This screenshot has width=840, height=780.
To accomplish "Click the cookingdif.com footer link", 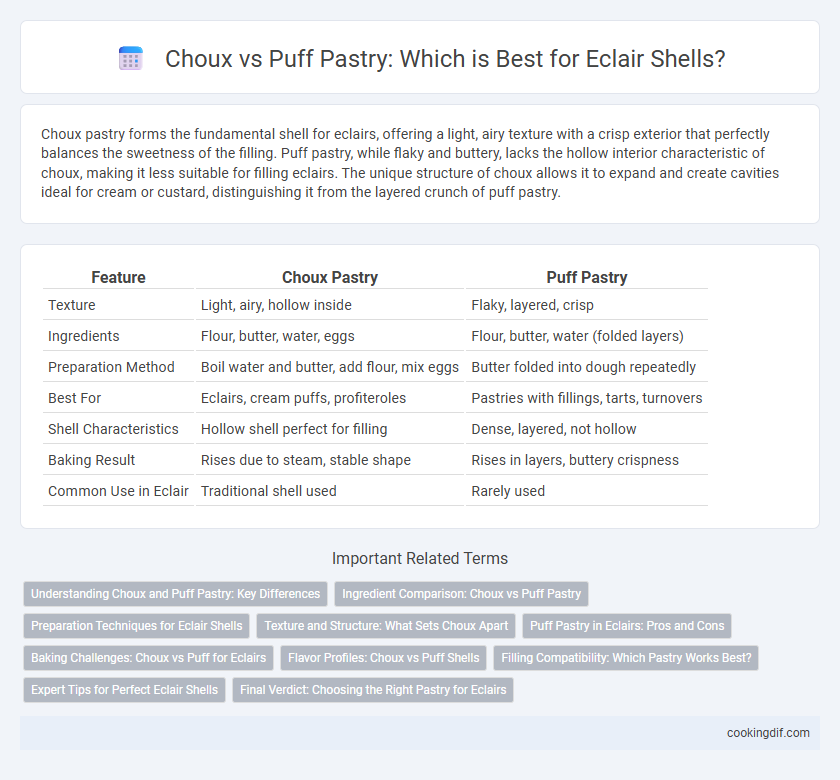I will tap(768, 733).
